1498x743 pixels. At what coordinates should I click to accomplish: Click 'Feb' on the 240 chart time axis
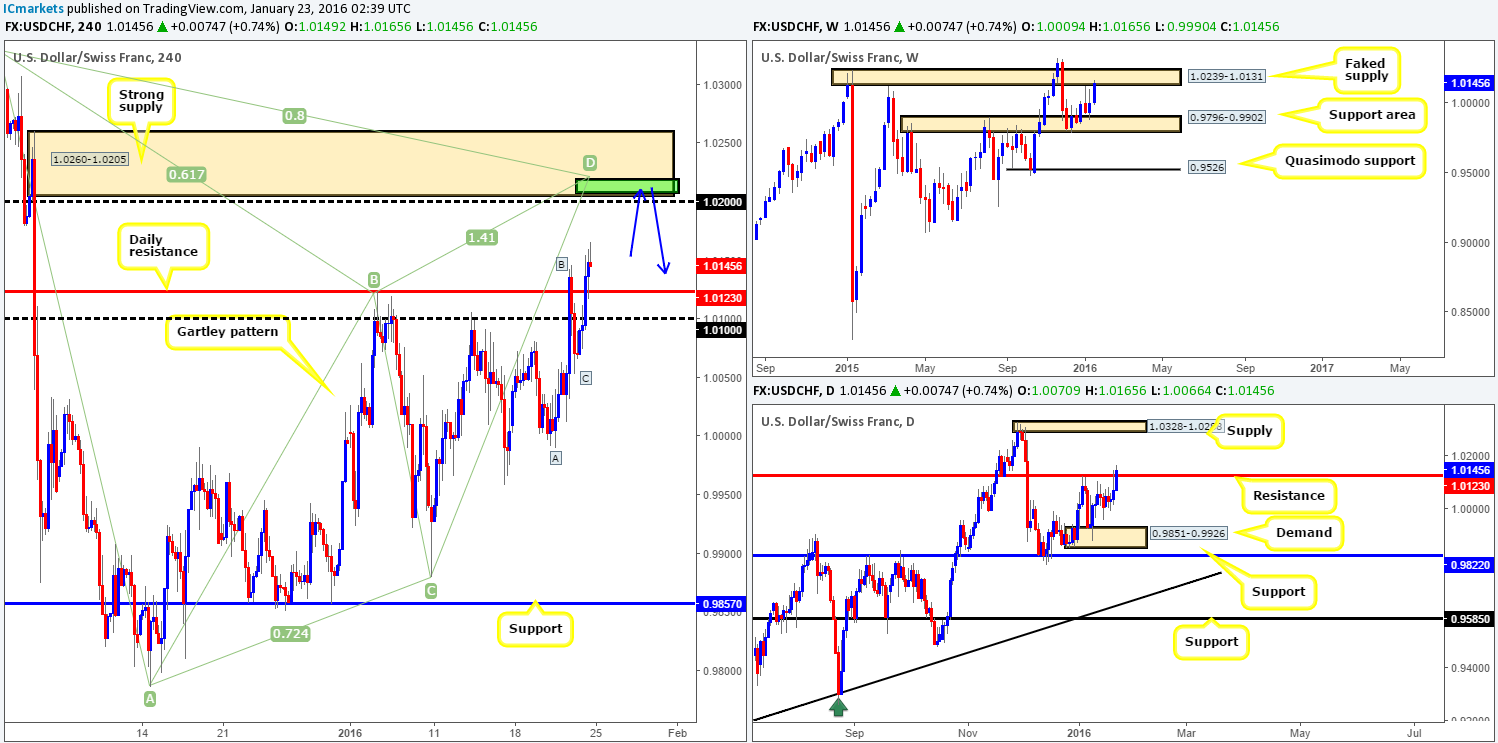[x=675, y=731]
